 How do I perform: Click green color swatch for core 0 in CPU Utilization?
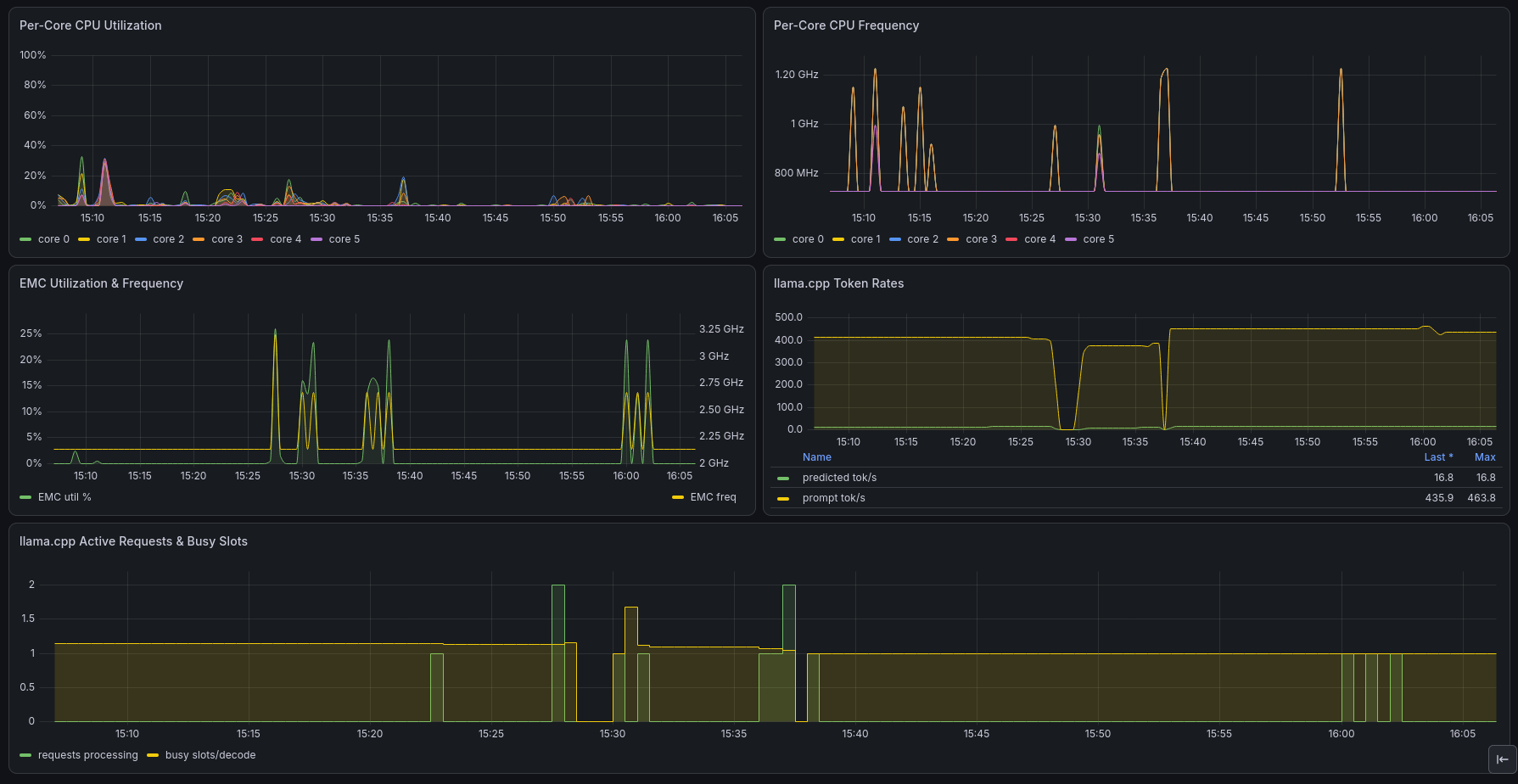25,239
